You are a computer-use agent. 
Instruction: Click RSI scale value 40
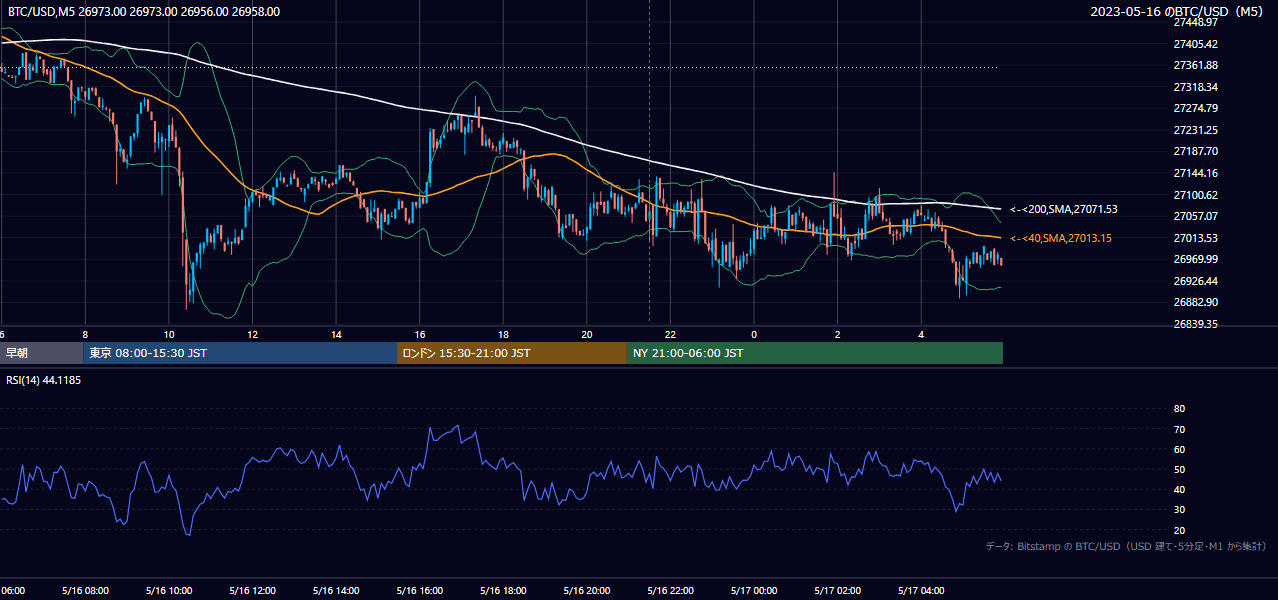click(x=1179, y=489)
